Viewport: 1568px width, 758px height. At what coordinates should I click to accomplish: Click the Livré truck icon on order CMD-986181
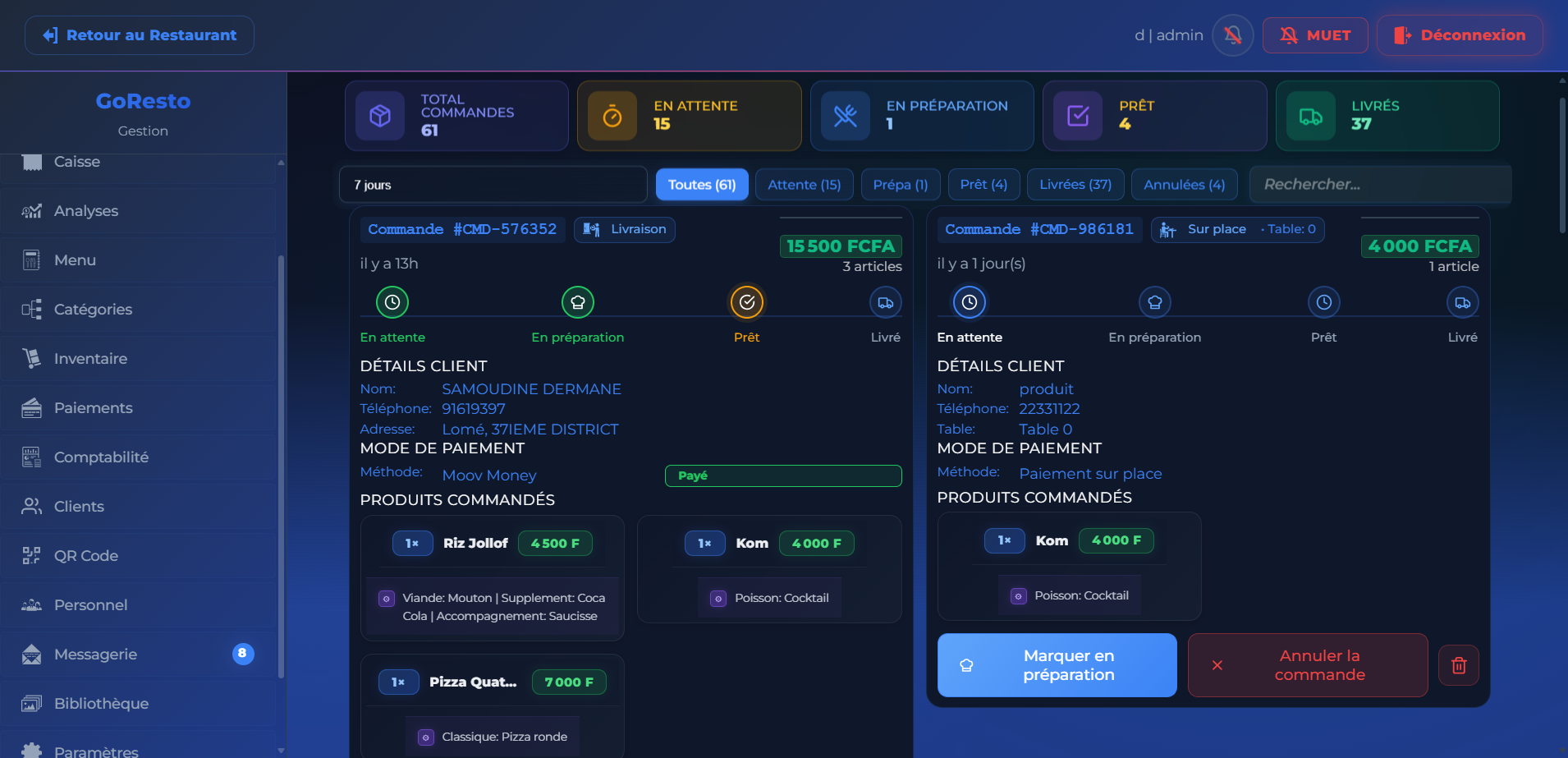coord(1462,302)
